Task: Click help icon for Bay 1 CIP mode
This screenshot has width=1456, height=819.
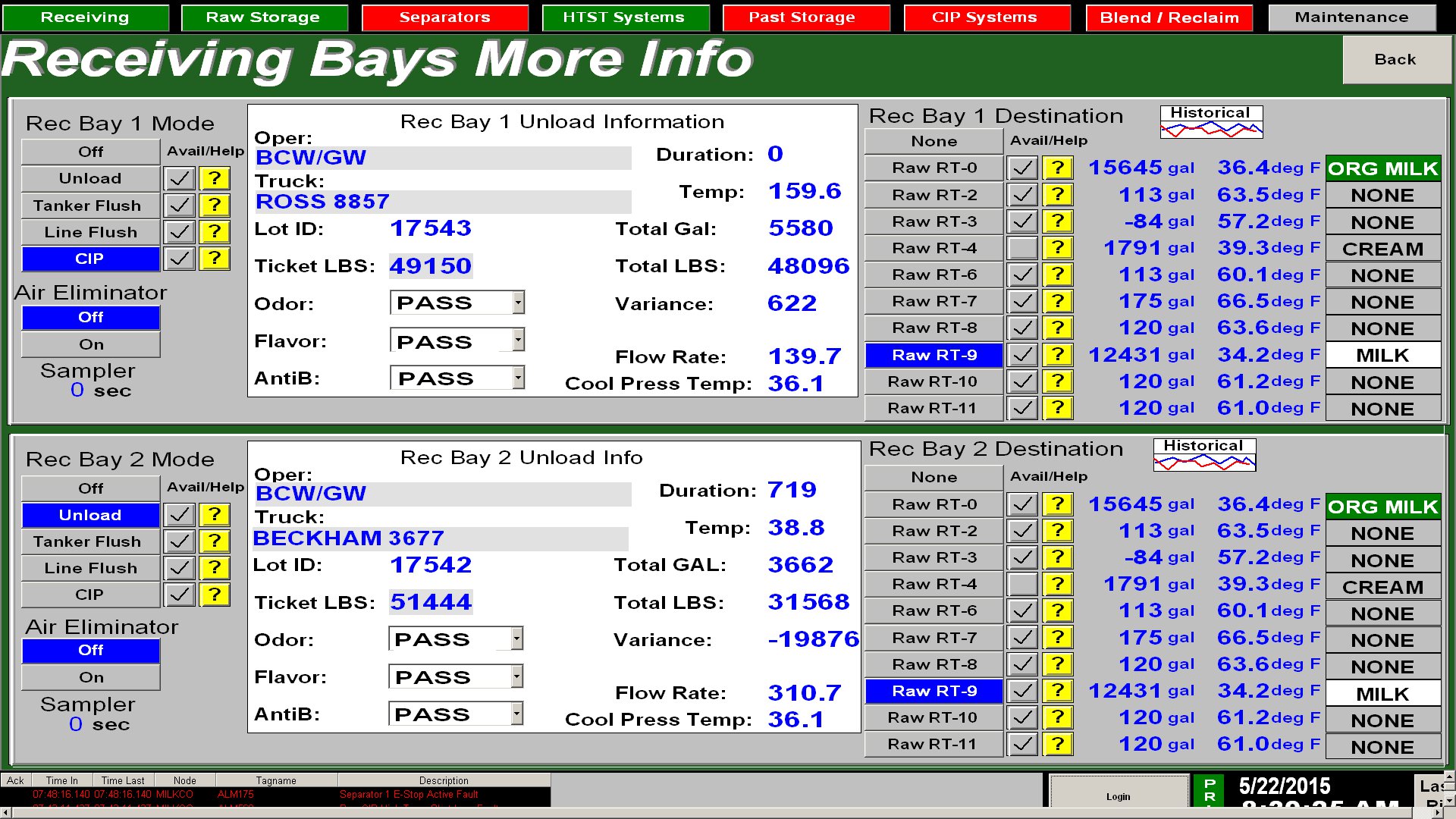Action: (x=215, y=259)
